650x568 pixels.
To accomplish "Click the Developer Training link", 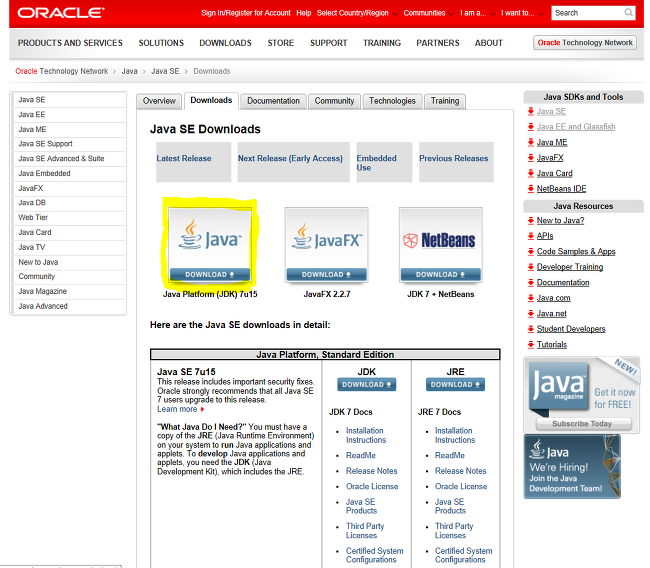I will (x=570, y=267).
